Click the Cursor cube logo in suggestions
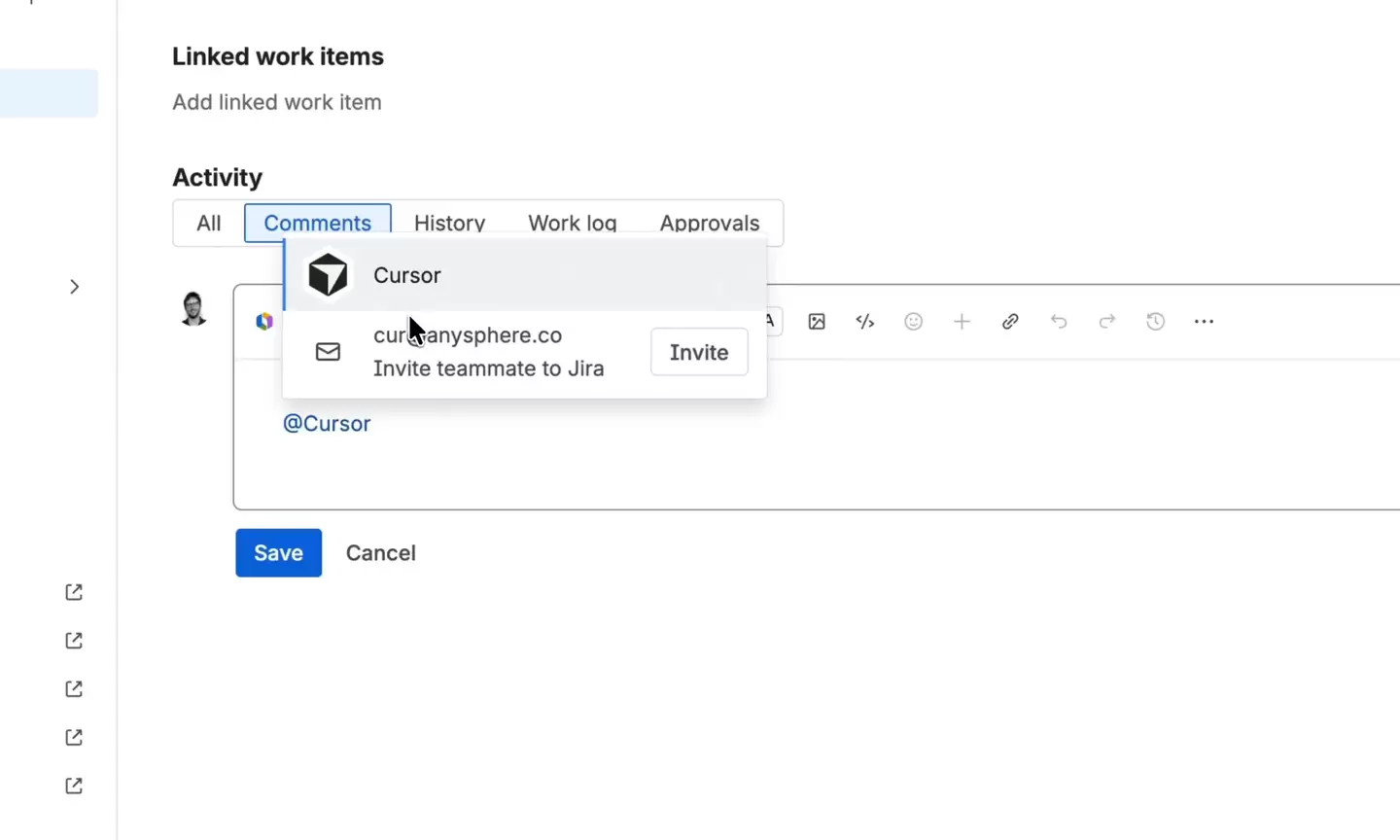1400x840 pixels. [328, 275]
